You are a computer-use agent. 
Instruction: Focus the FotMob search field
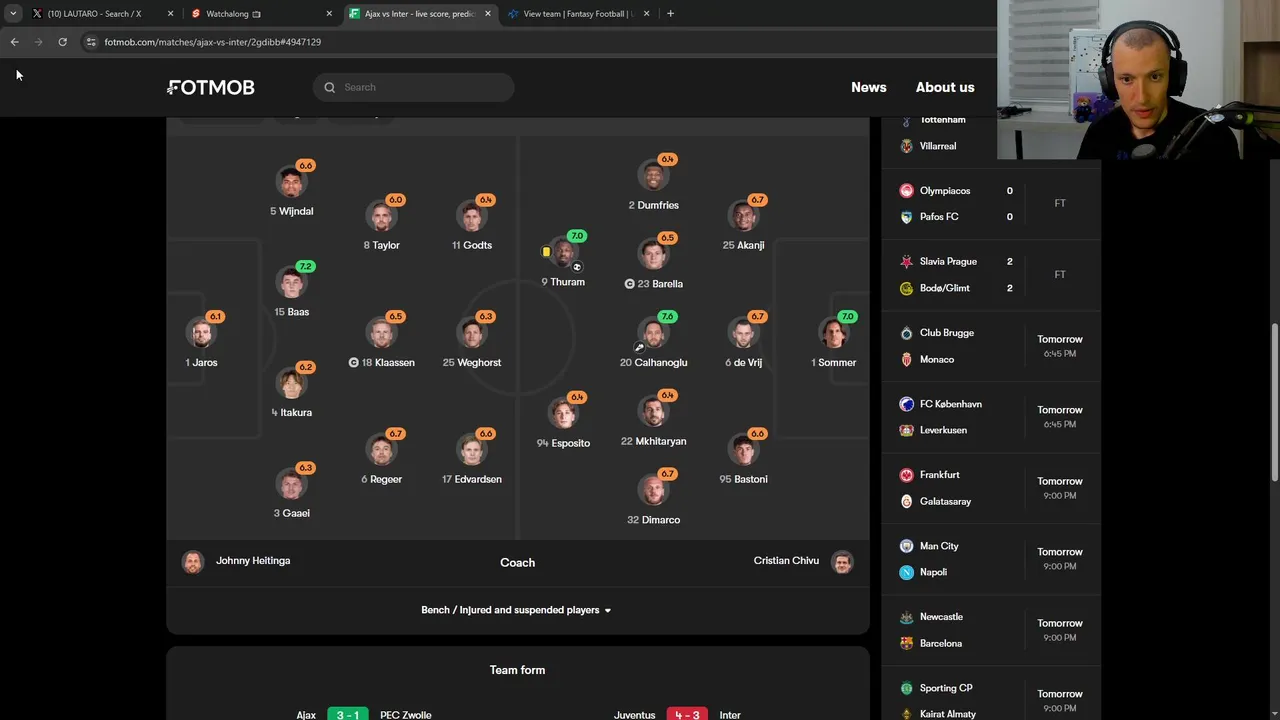coord(414,87)
